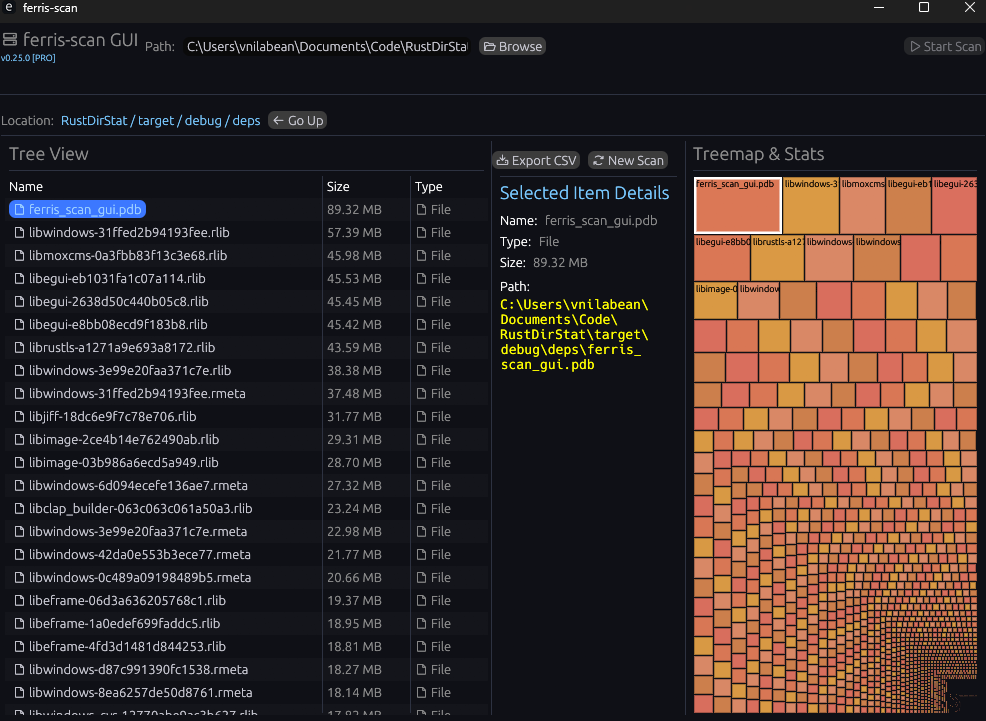Click the Export CSV button
The height and width of the screenshot is (721, 986).
point(536,160)
